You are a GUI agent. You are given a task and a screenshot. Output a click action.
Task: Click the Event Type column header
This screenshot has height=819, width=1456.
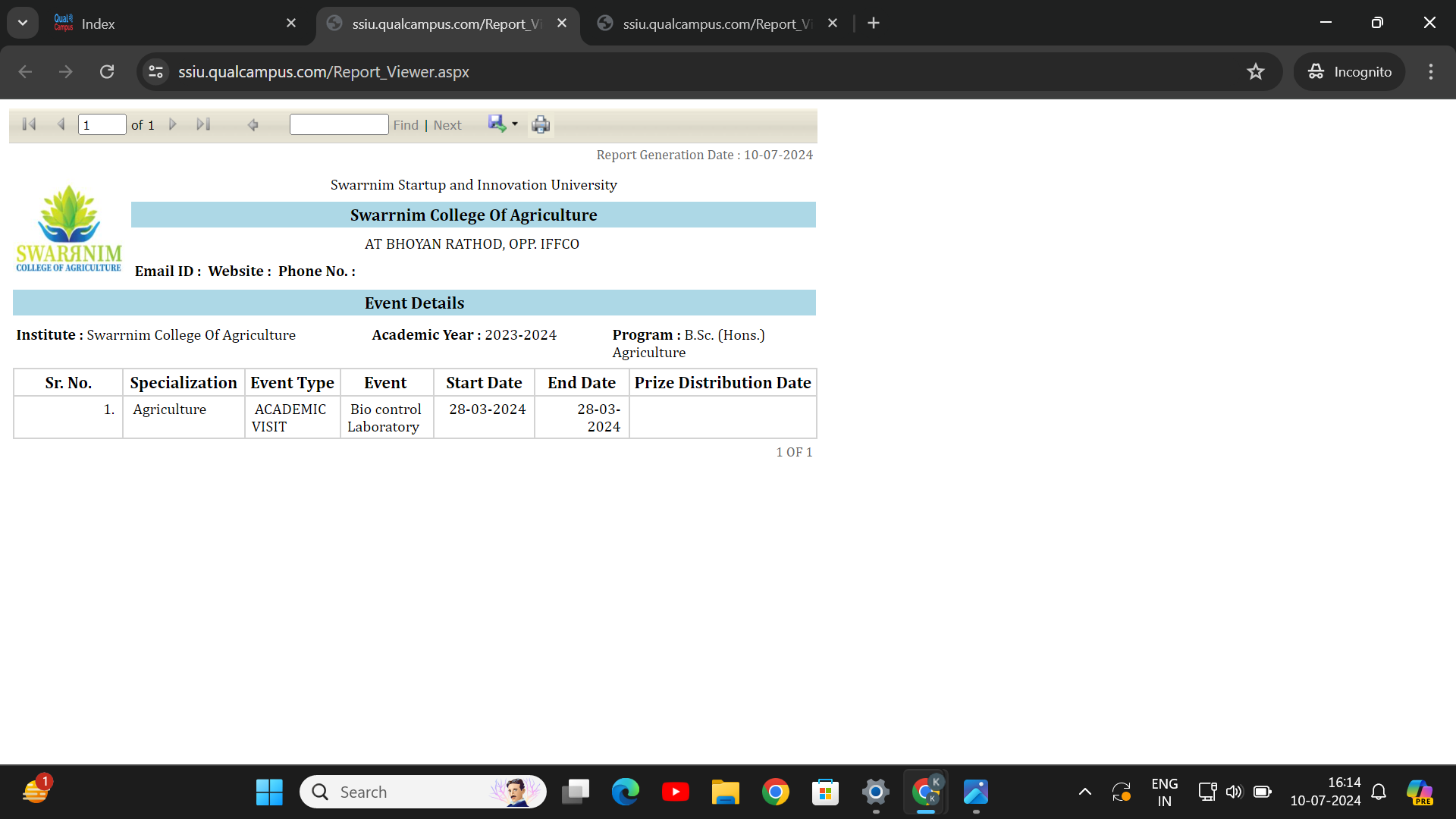click(292, 383)
